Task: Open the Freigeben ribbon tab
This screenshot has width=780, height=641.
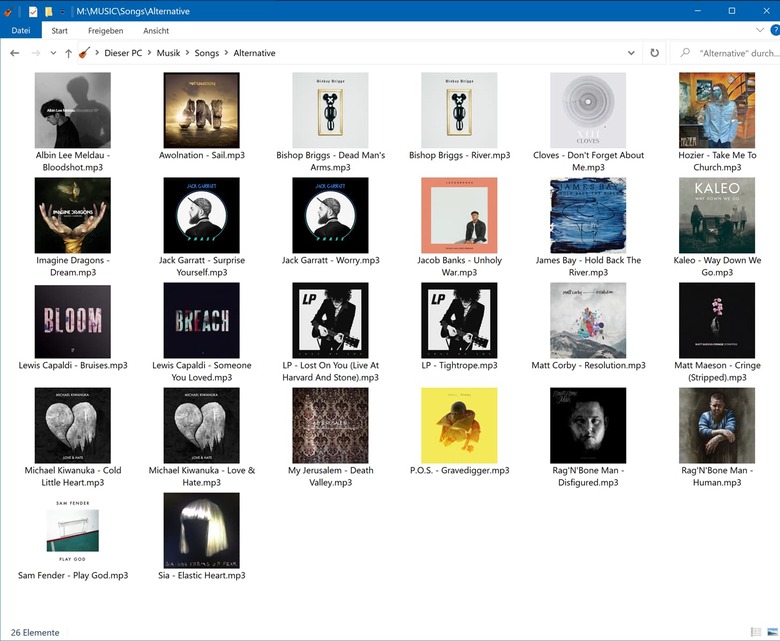Action: click(x=105, y=30)
